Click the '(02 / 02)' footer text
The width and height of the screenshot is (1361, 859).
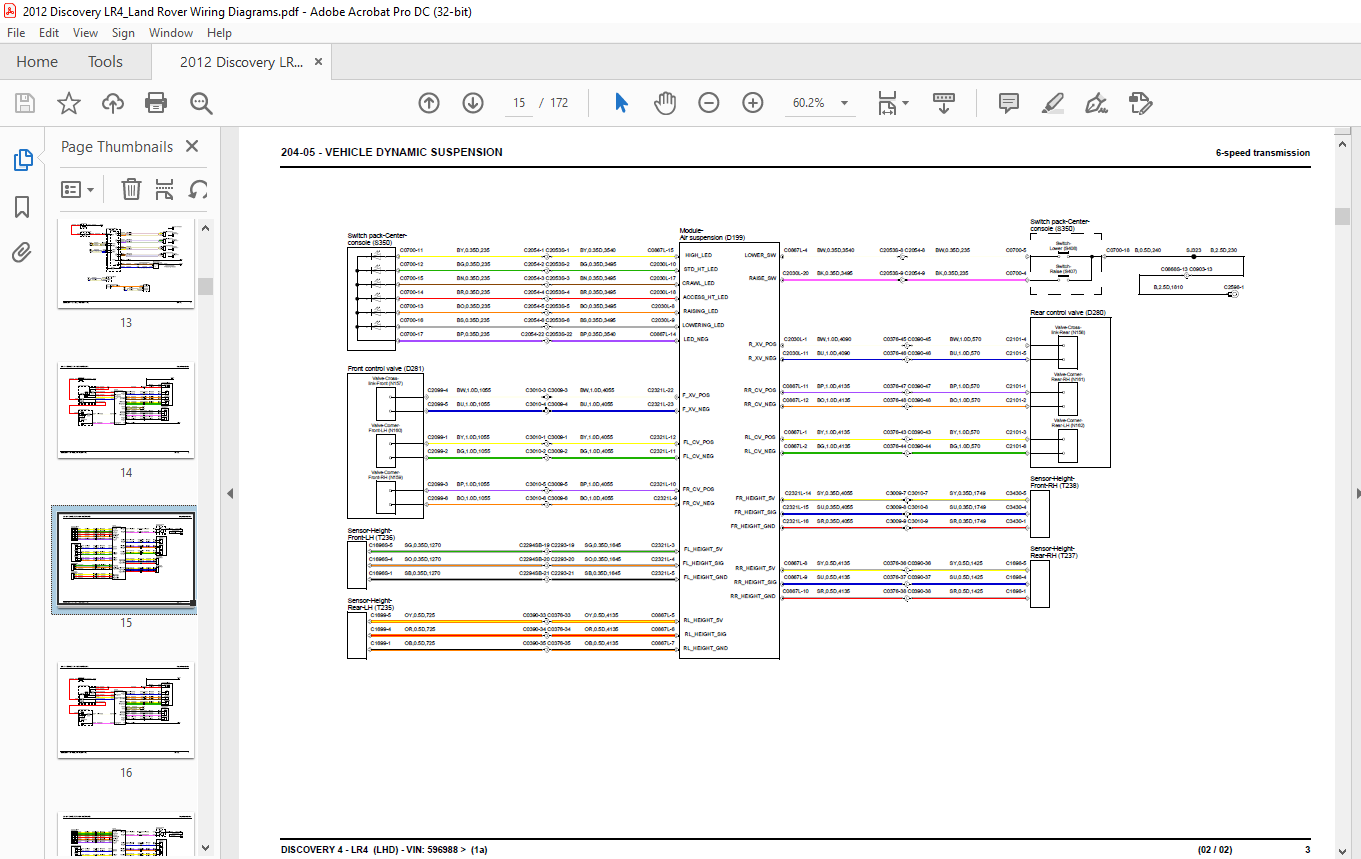tap(1217, 850)
